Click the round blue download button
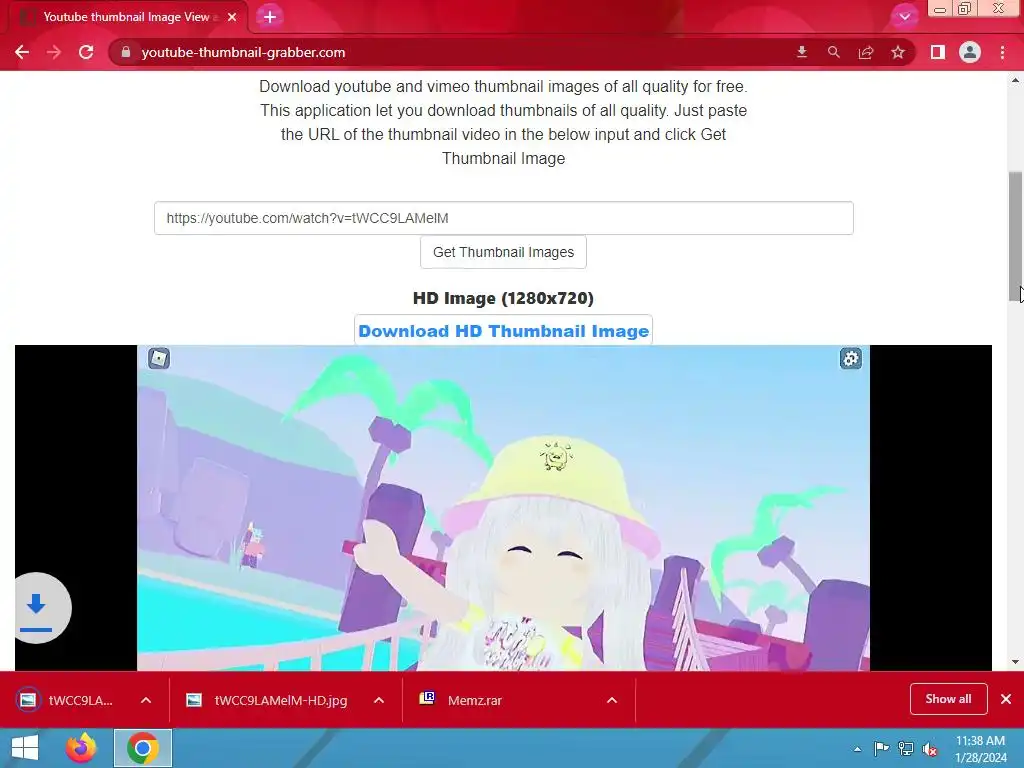The width and height of the screenshot is (1024, 768). tap(37, 609)
